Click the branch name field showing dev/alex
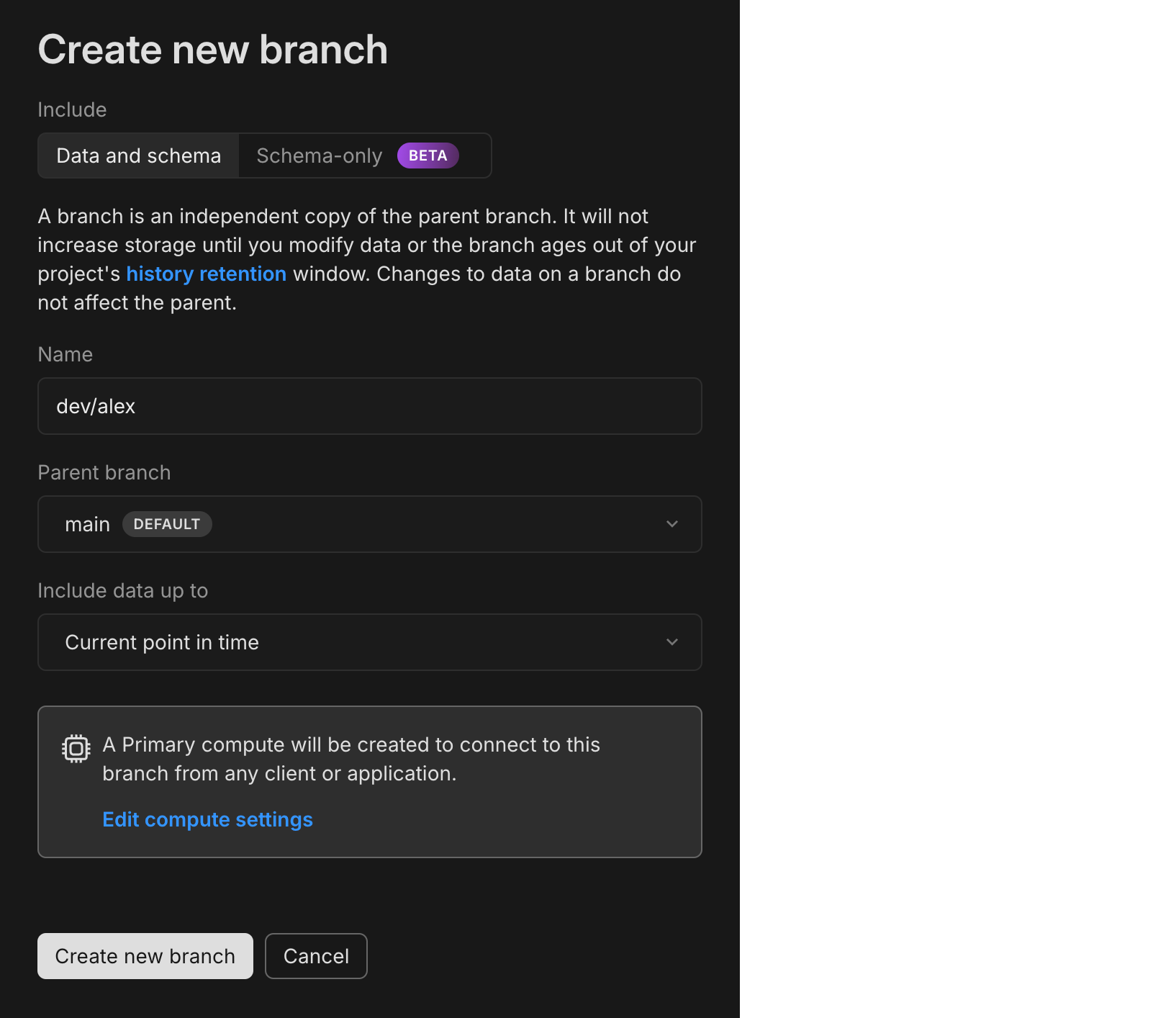This screenshot has height=1018, width=1176. [x=369, y=406]
